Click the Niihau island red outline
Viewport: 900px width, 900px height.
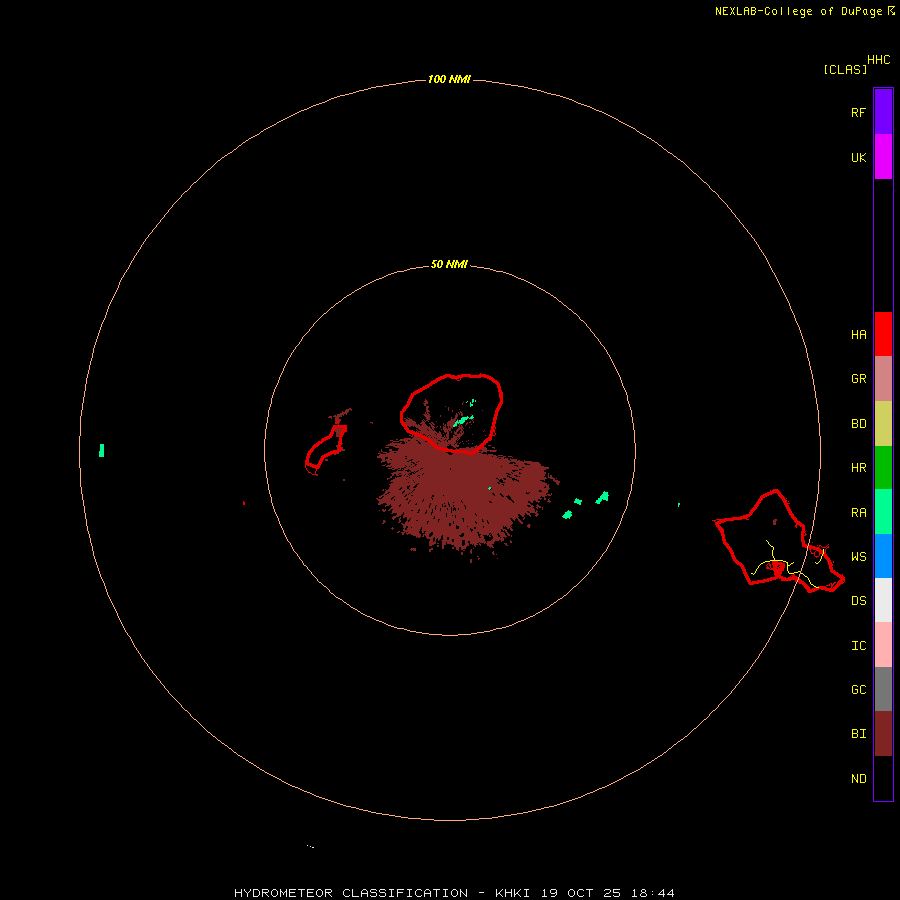(x=326, y=449)
